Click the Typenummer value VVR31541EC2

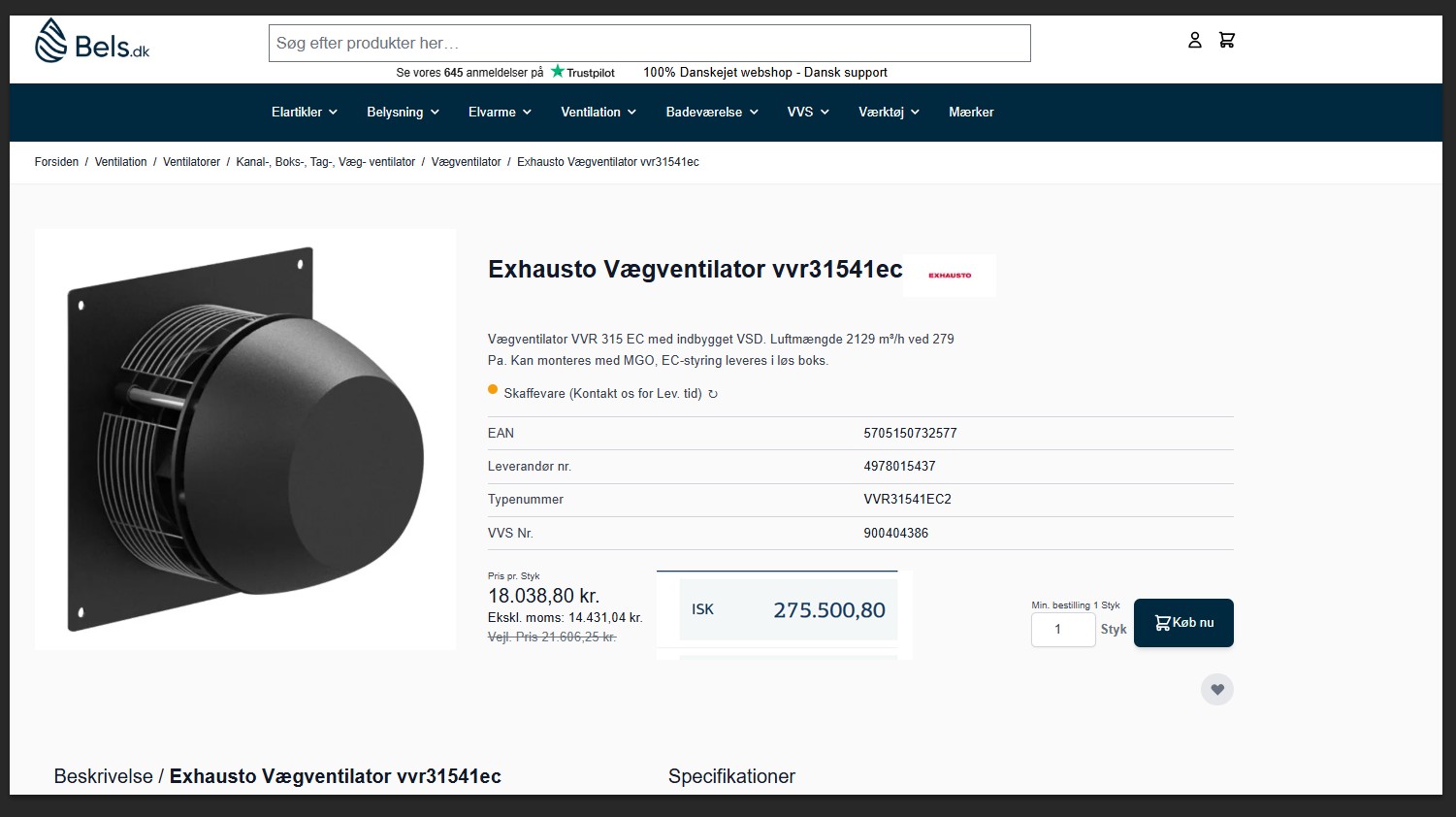click(x=907, y=500)
